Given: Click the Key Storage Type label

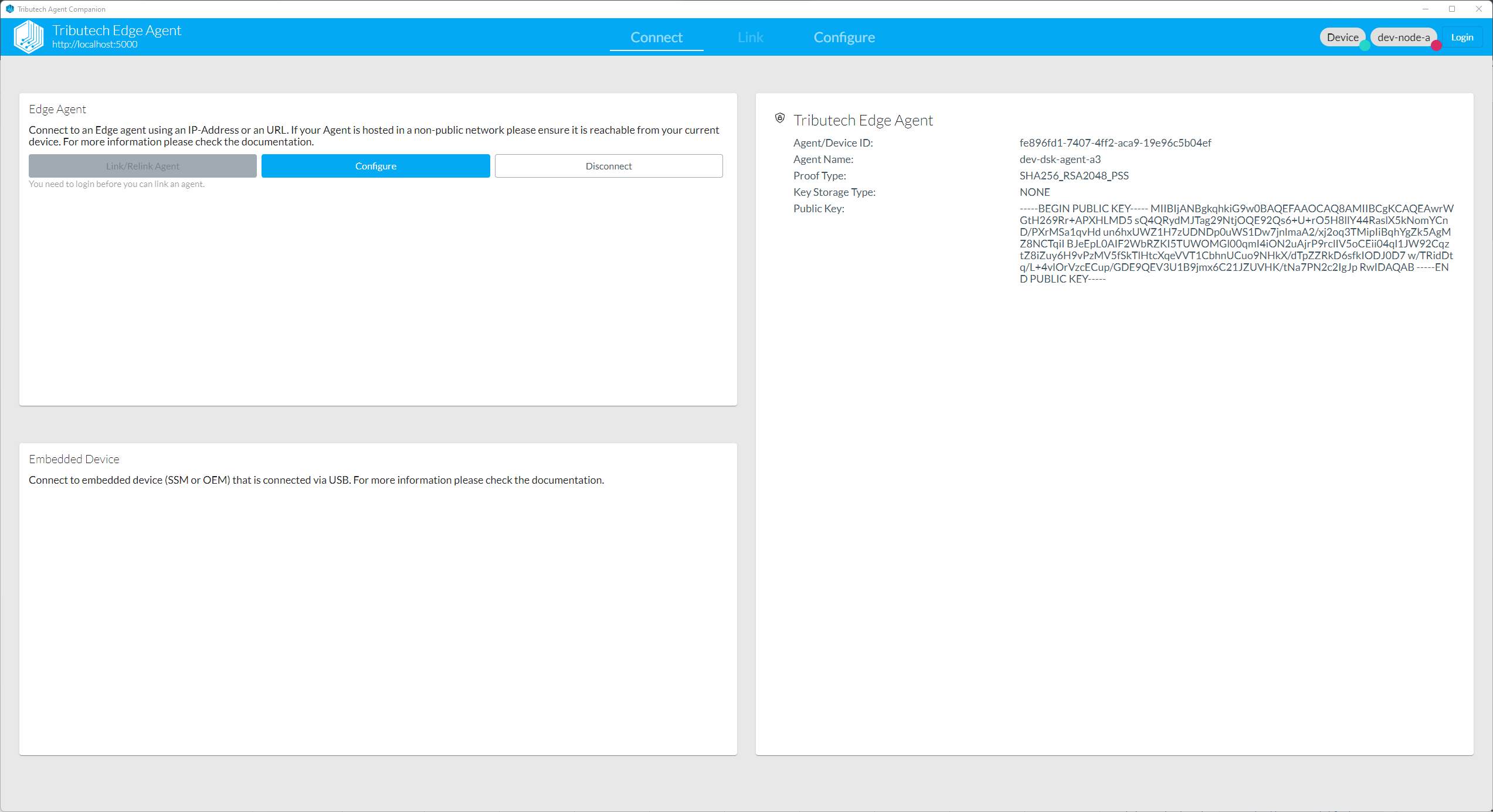Looking at the screenshot, I should 834,192.
